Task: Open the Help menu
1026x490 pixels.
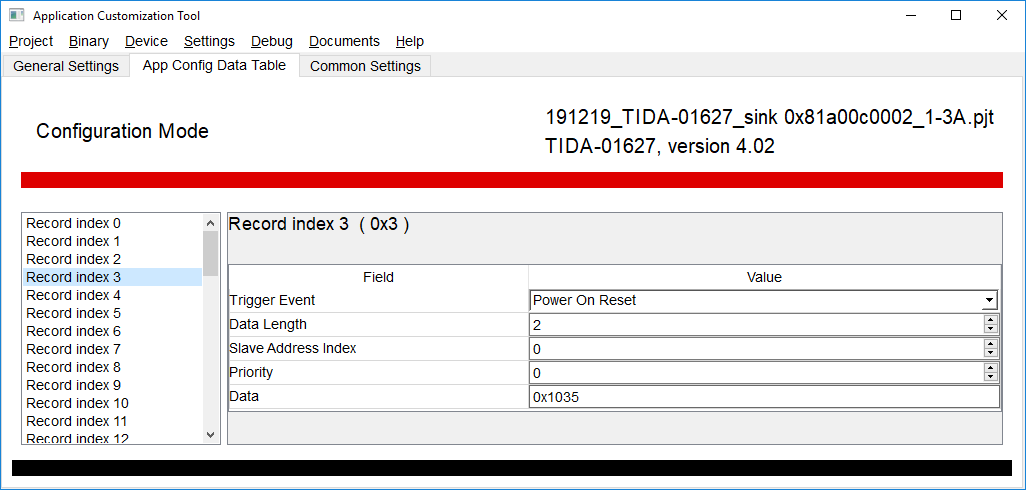Action: click(x=410, y=41)
